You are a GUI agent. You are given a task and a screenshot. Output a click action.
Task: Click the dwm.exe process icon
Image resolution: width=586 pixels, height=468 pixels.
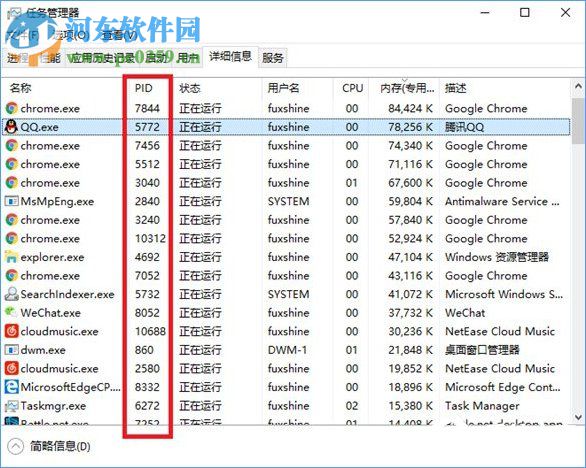pos(12,350)
